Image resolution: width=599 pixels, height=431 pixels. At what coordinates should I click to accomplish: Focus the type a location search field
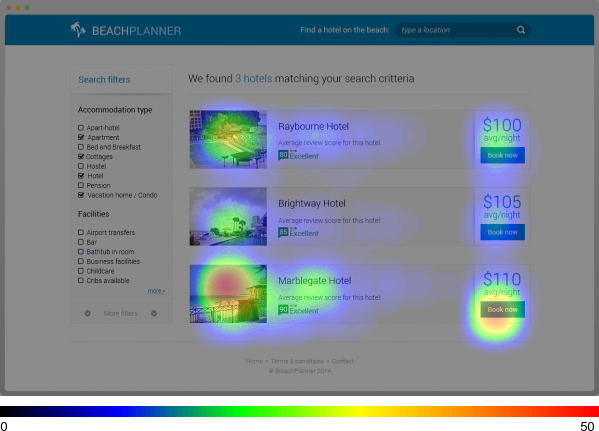[457, 30]
